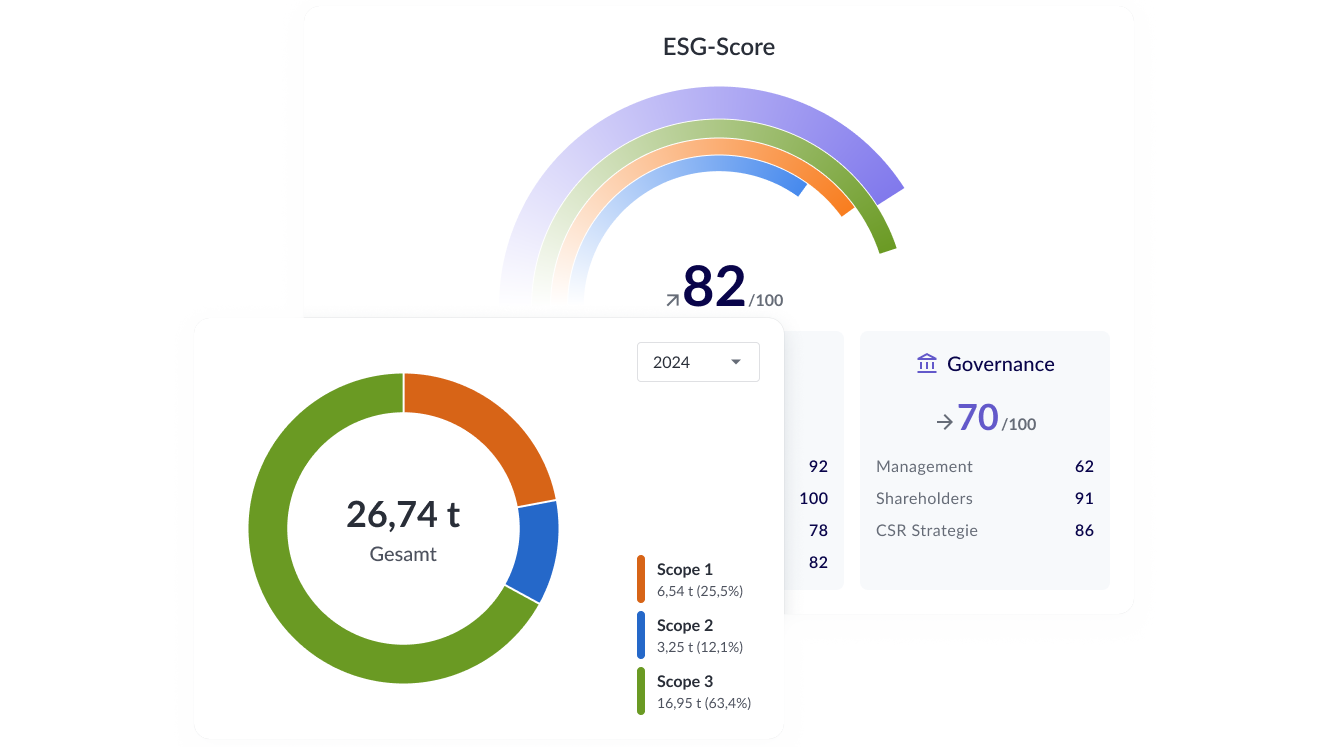Viewport: 1328px width, 747px height.
Task: Click the 16,95 t (63,4%) value
Action: pyautogui.click(x=704, y=703)
